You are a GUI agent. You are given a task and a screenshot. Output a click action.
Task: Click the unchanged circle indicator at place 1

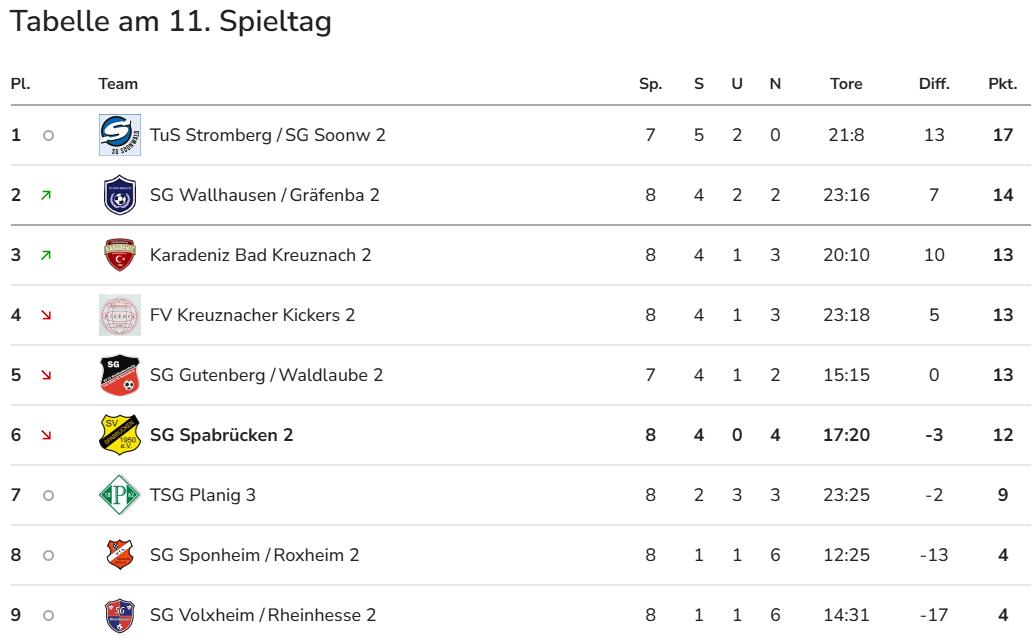click(47, 135)
